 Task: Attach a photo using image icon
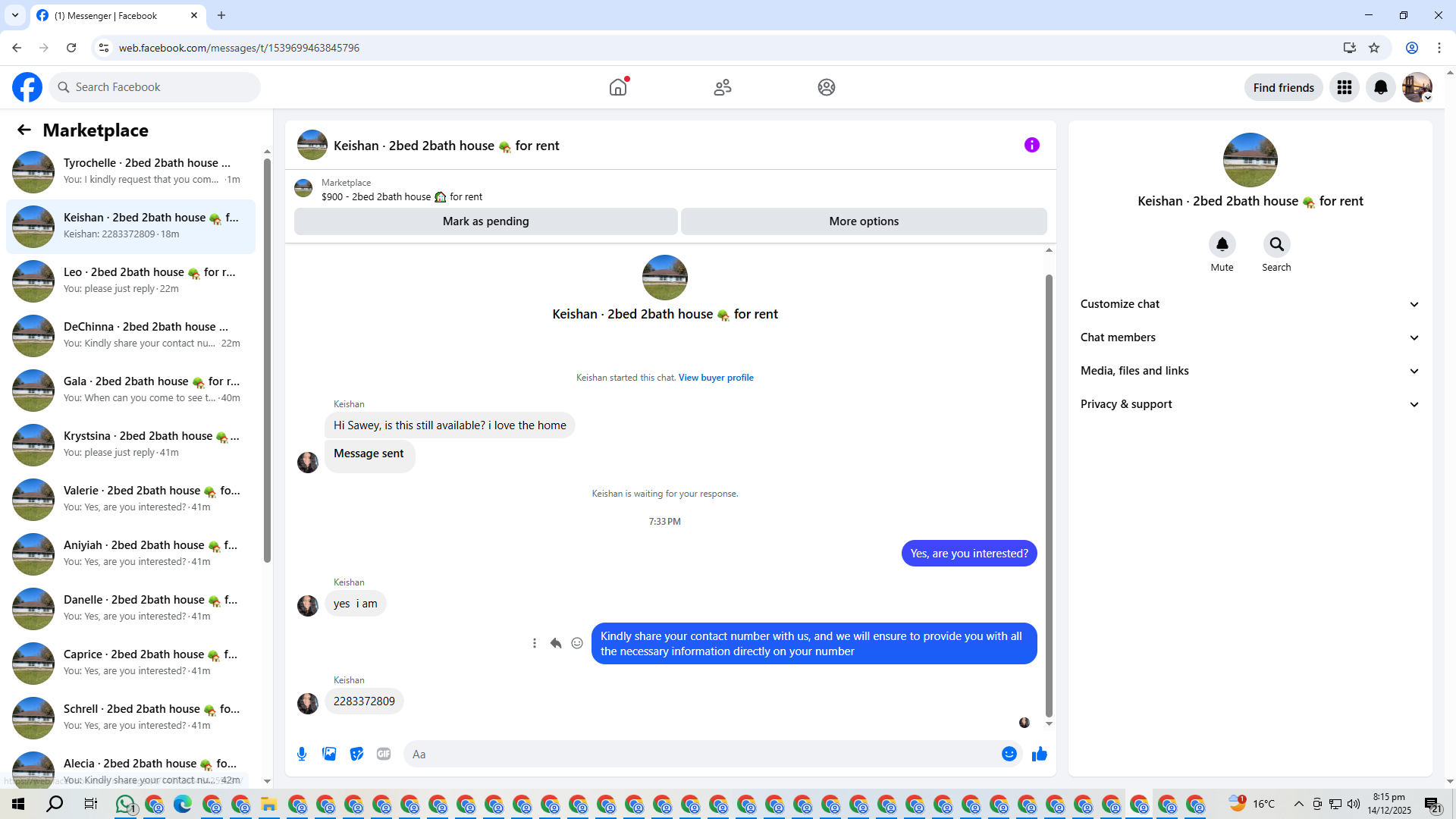329,754
